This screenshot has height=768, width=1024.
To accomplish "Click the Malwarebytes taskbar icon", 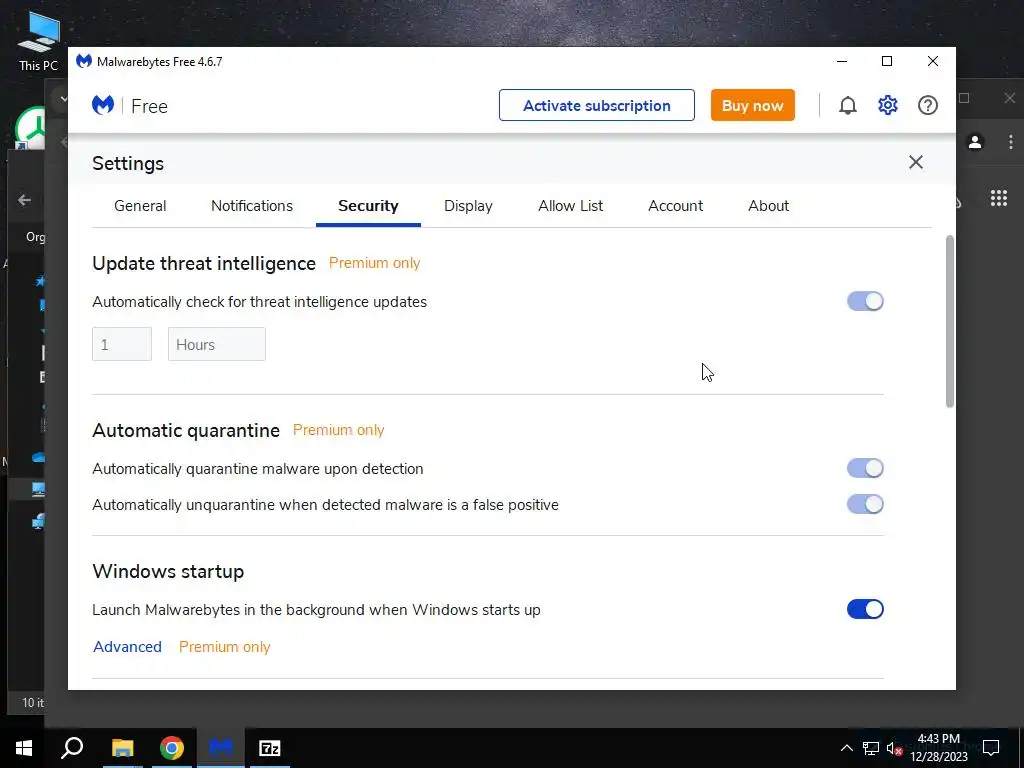I will tap(221, 748).
